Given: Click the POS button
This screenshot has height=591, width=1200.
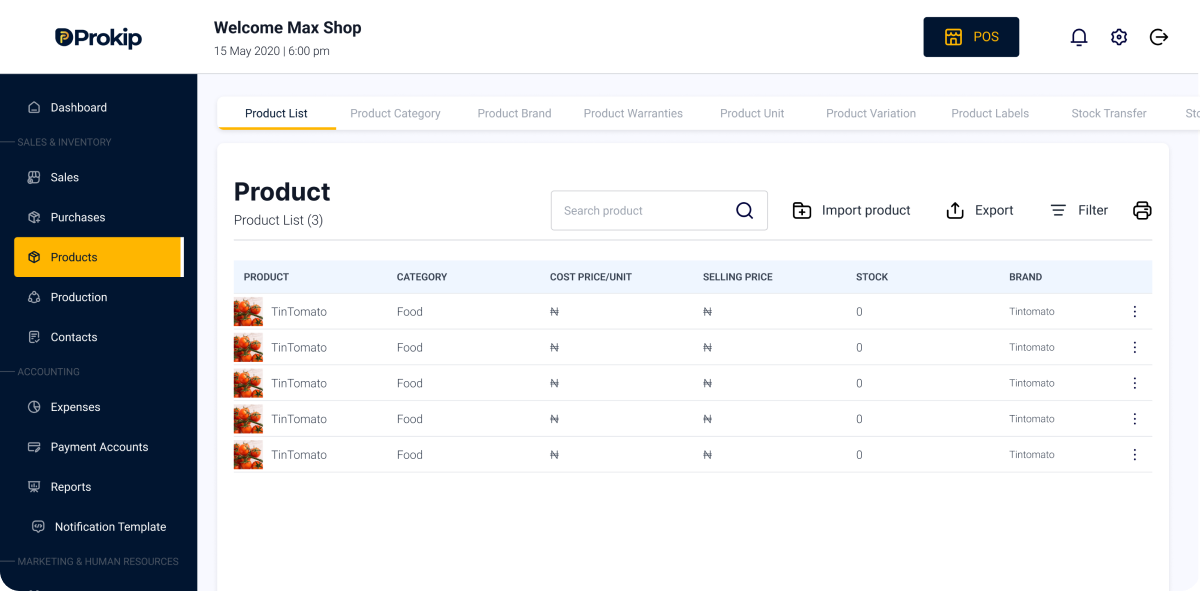Looking at the screenshot, I should pyautogui.click(x=970, y=37).
